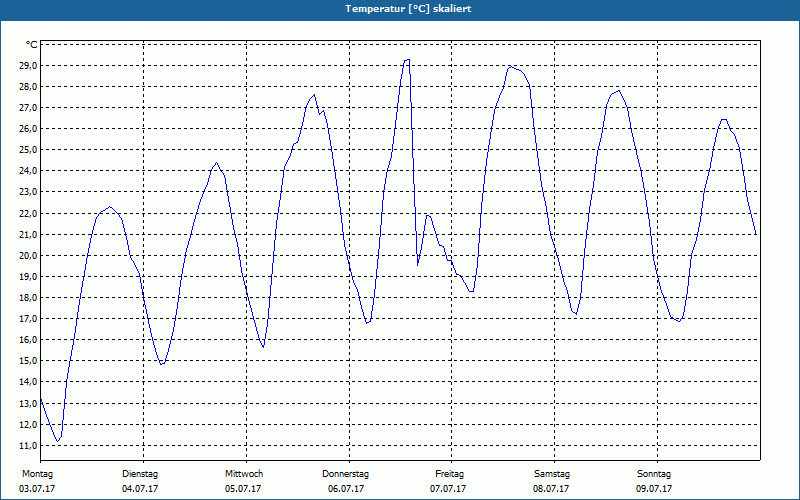Click the date 06.07.17

click(x=346, y=489)
